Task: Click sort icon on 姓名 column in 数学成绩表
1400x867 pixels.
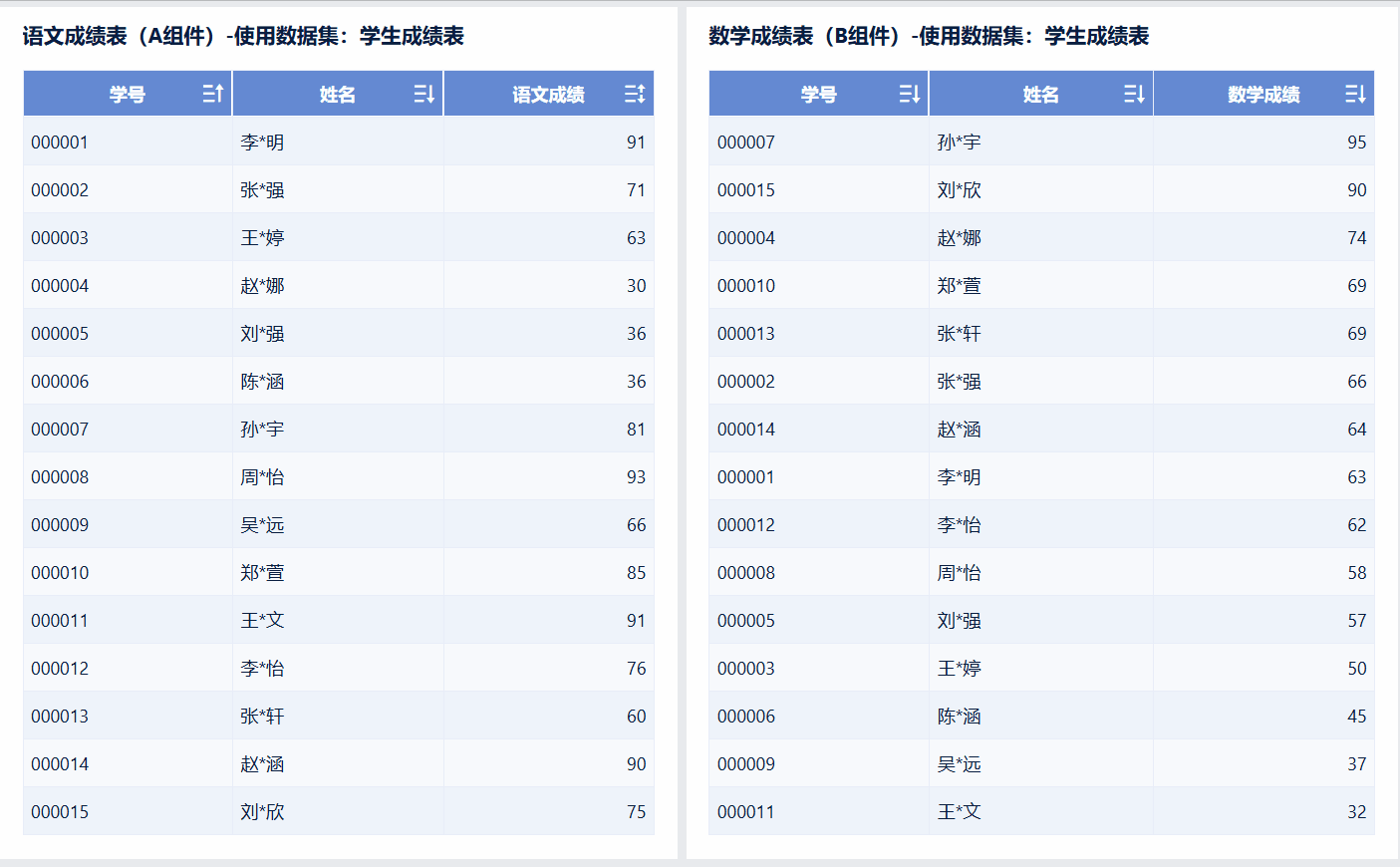Action: coord(1134,94)
